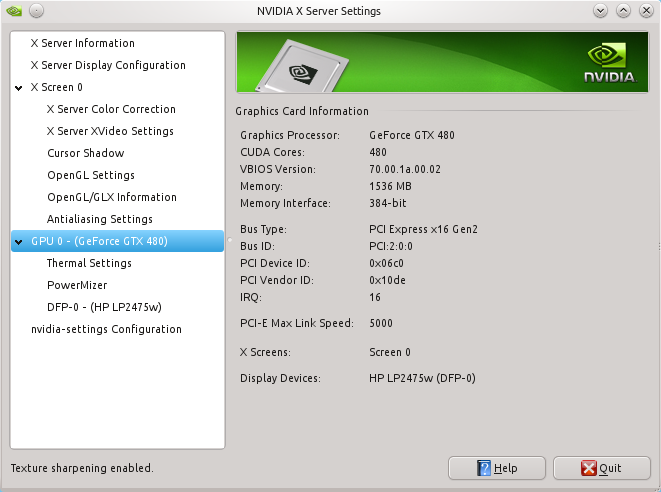Viewport: 661px width, 492px height.
Task: Click Bus Type 'PCI Express x16 Gen2'
Action: click(423, 229)
